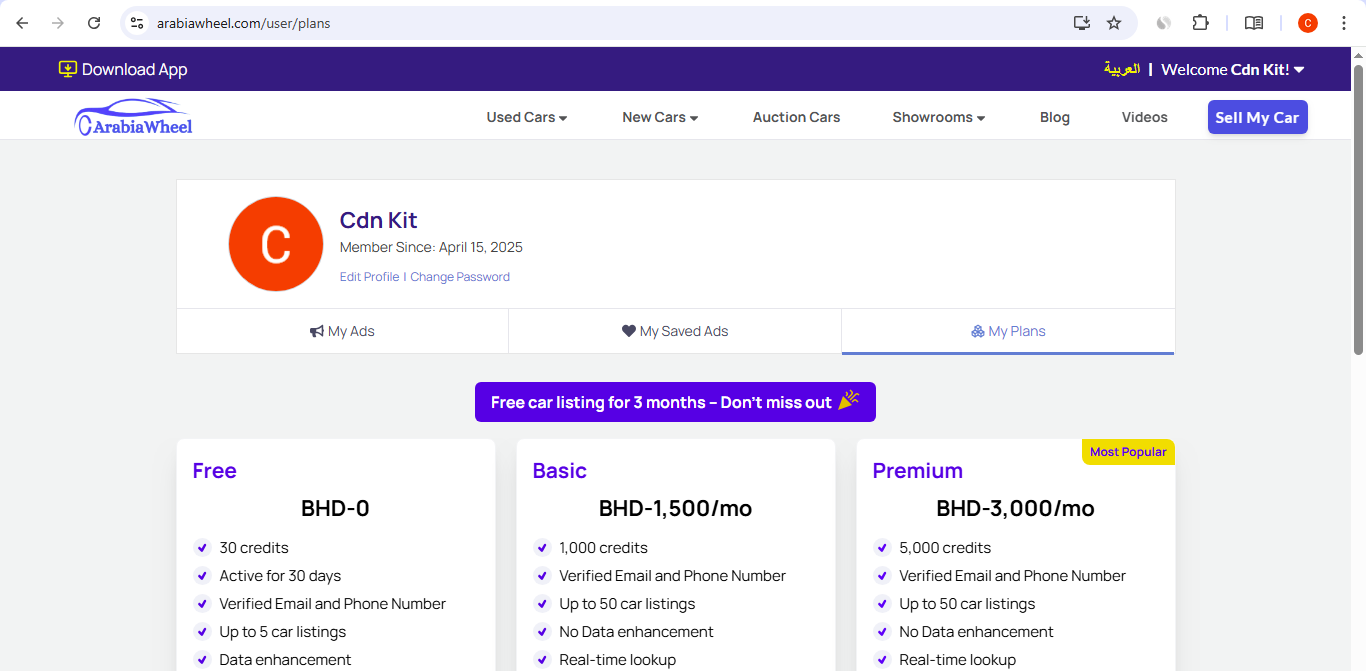Screen dimensions: 1366x671
Task: Switch to the My Saved Ads tab
Action: pos(675,331)
